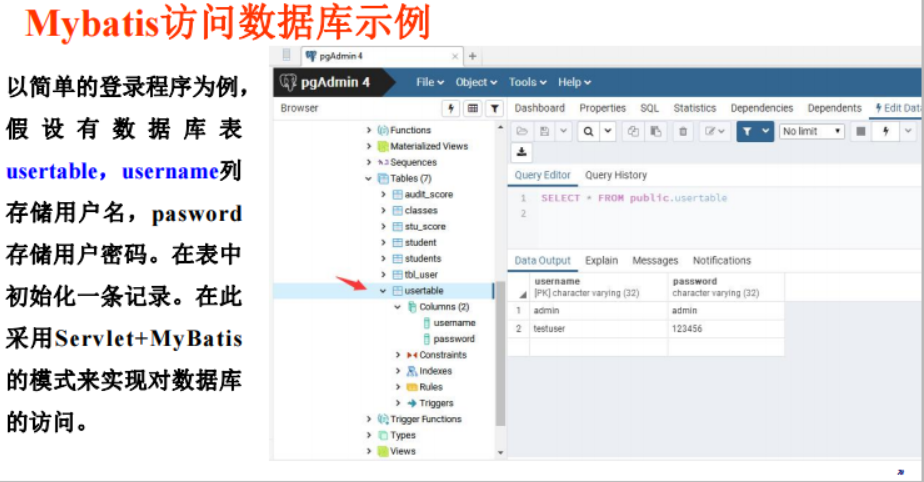The image size is (924, 482).
Task: Open the Help menu
Action: [x=575, y=82]
